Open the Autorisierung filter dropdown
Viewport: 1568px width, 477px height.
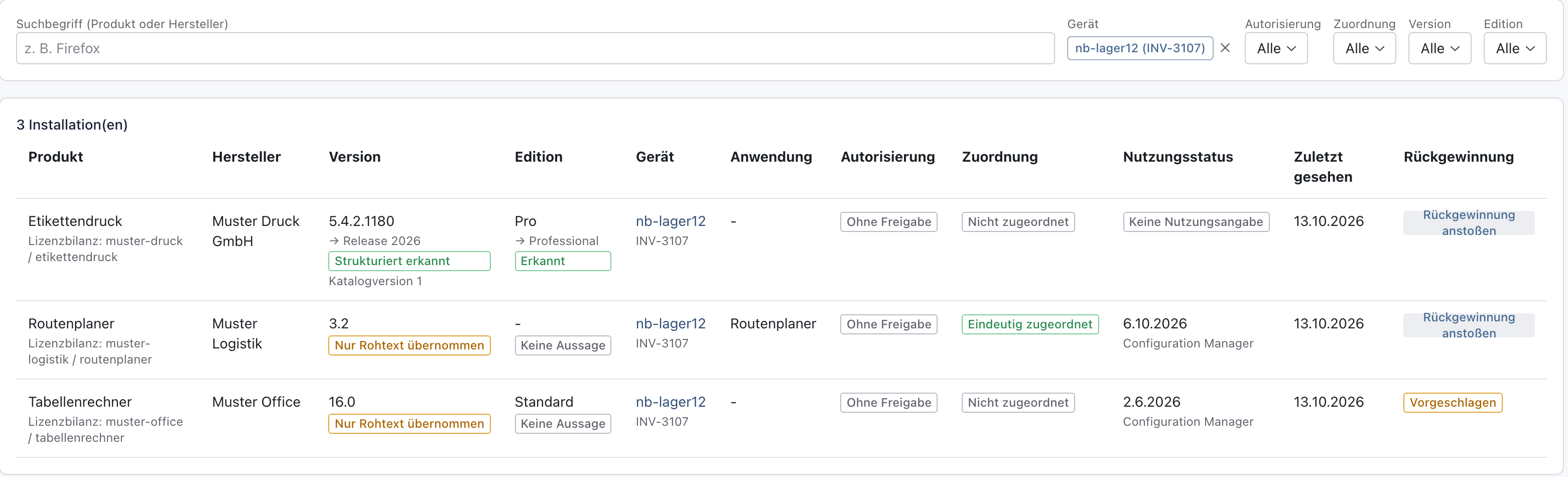[1276, 48]
